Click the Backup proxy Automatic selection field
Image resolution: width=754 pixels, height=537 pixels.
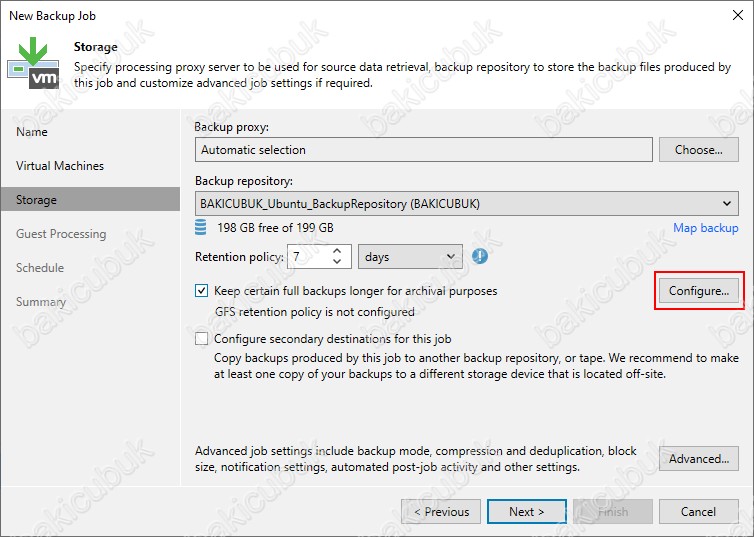pos(424,150)
